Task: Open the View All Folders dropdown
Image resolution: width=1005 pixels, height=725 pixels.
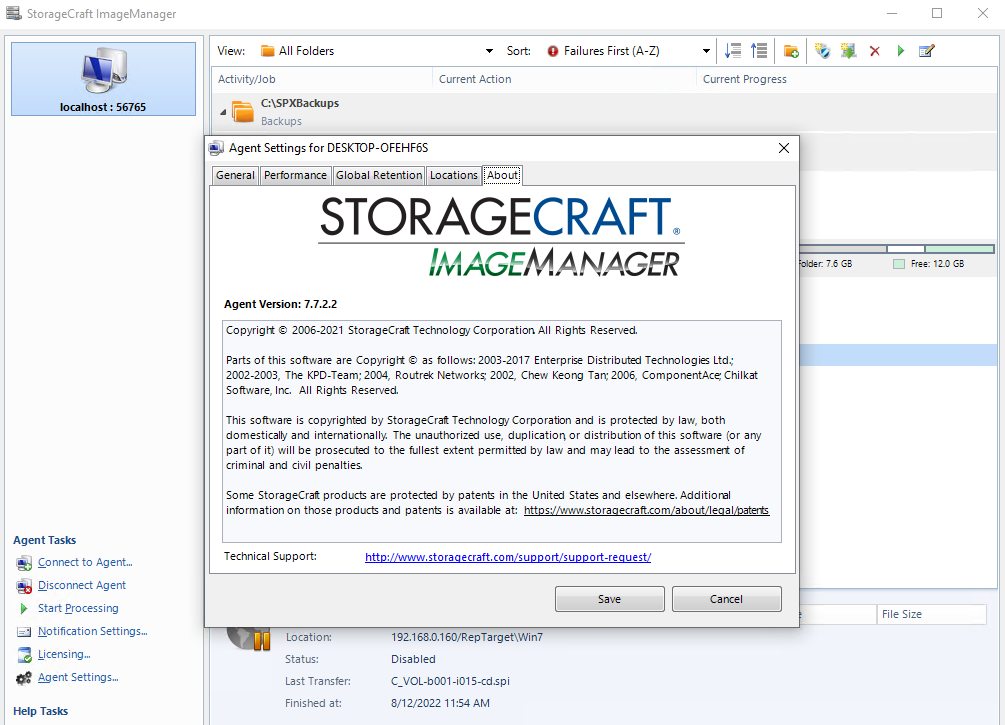Action: pyautogui.click(x=377, y=51)
